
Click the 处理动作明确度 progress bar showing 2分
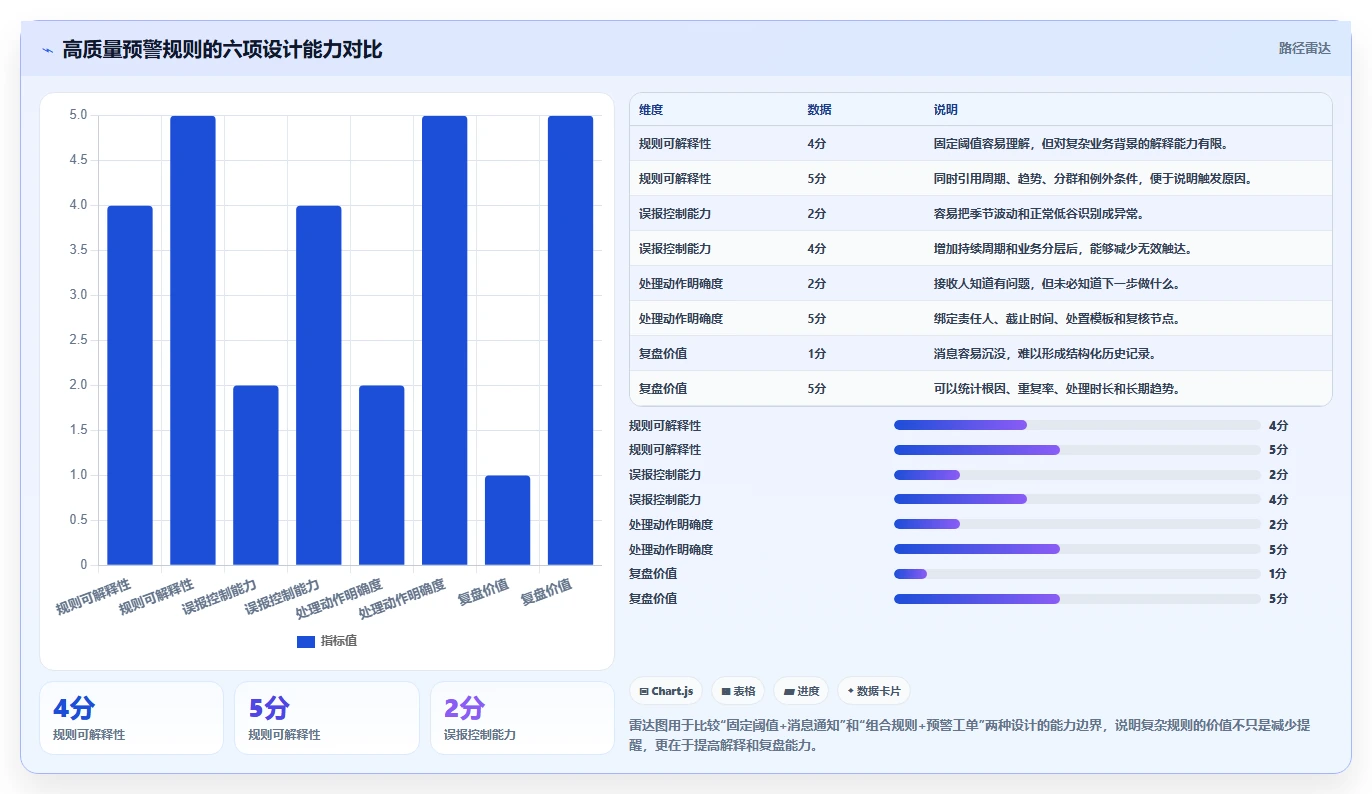[1077, 524]
